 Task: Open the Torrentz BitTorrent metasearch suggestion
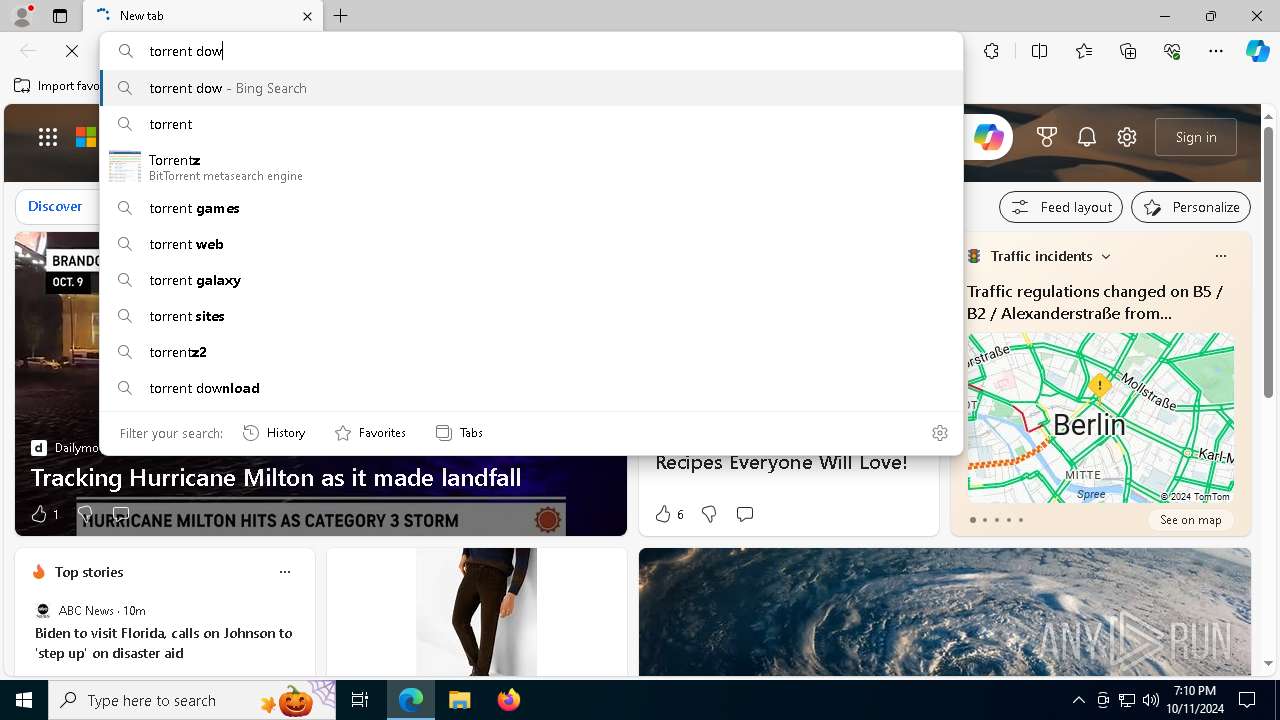pos(531,167)
